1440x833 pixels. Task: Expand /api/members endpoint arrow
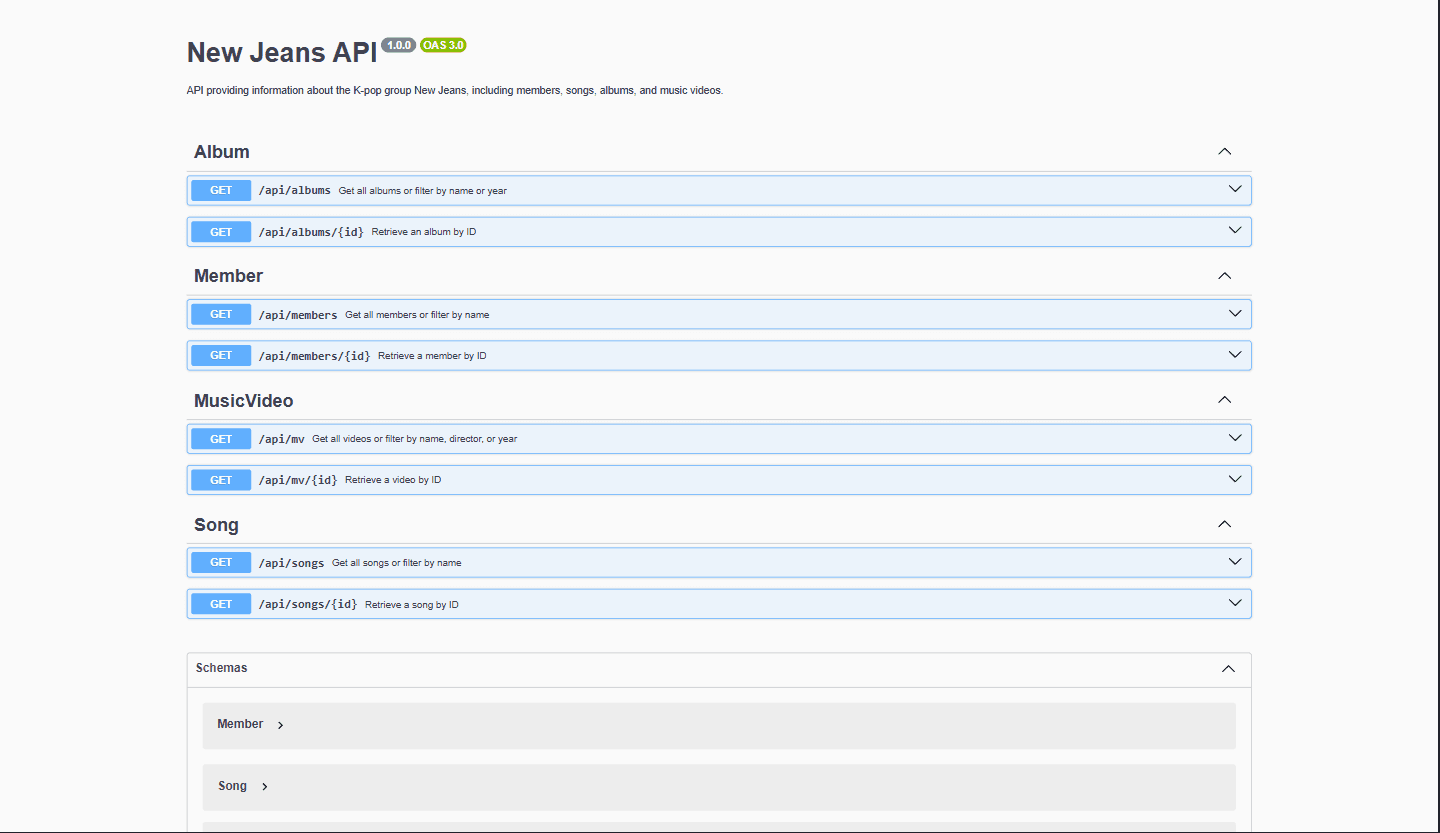[1235, 314]
